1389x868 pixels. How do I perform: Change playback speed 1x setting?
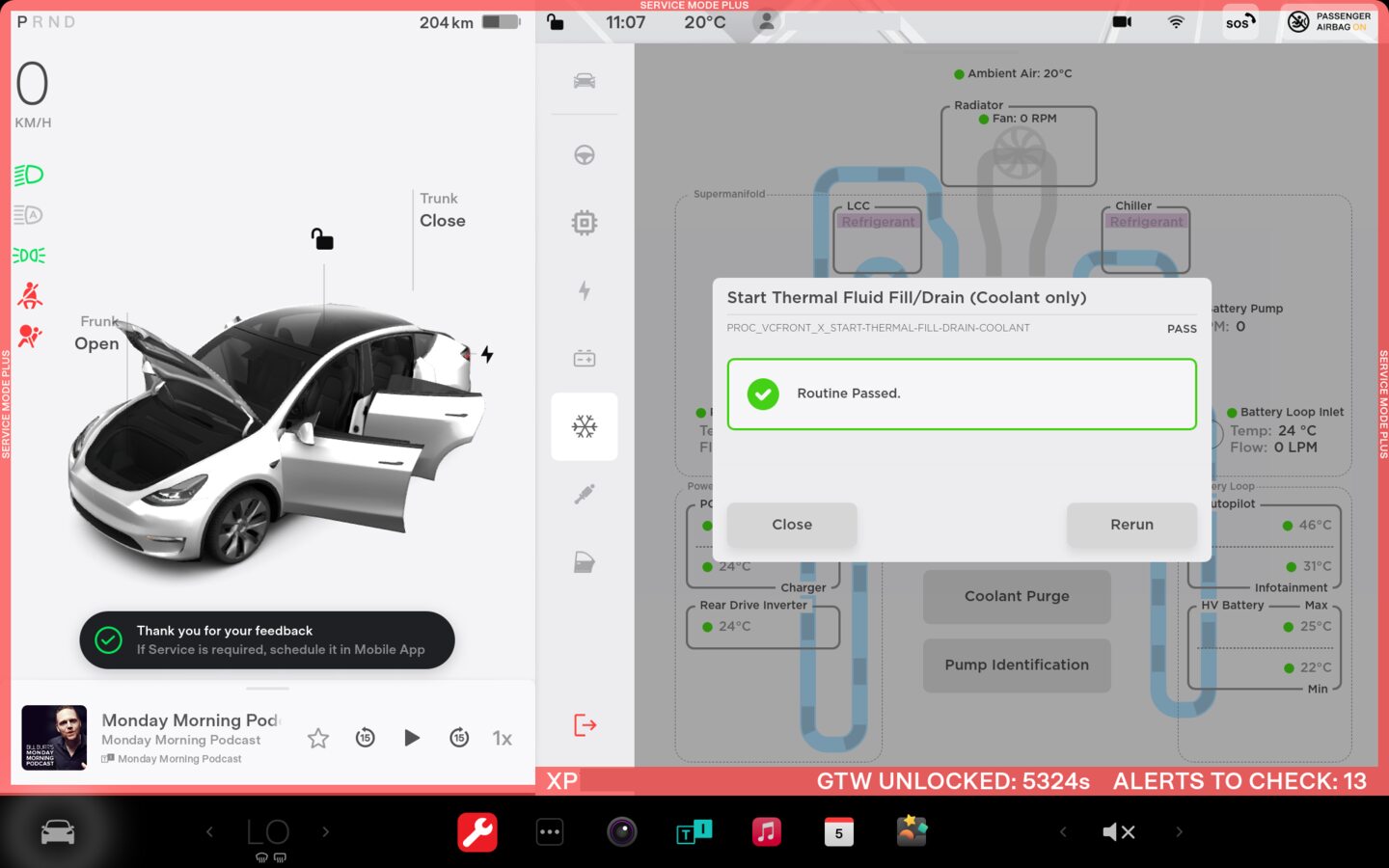tap(502, 738)
